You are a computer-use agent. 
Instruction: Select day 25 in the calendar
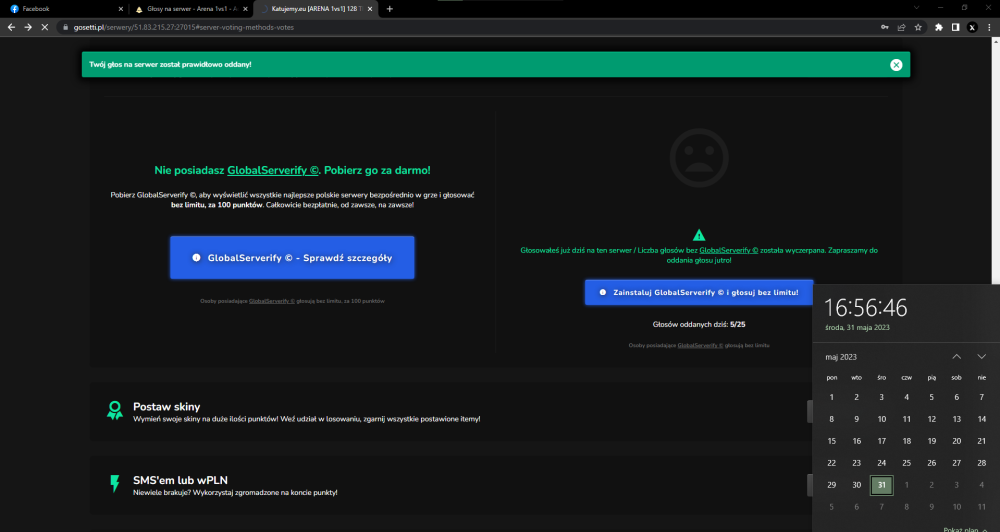(x=906, y=463)
